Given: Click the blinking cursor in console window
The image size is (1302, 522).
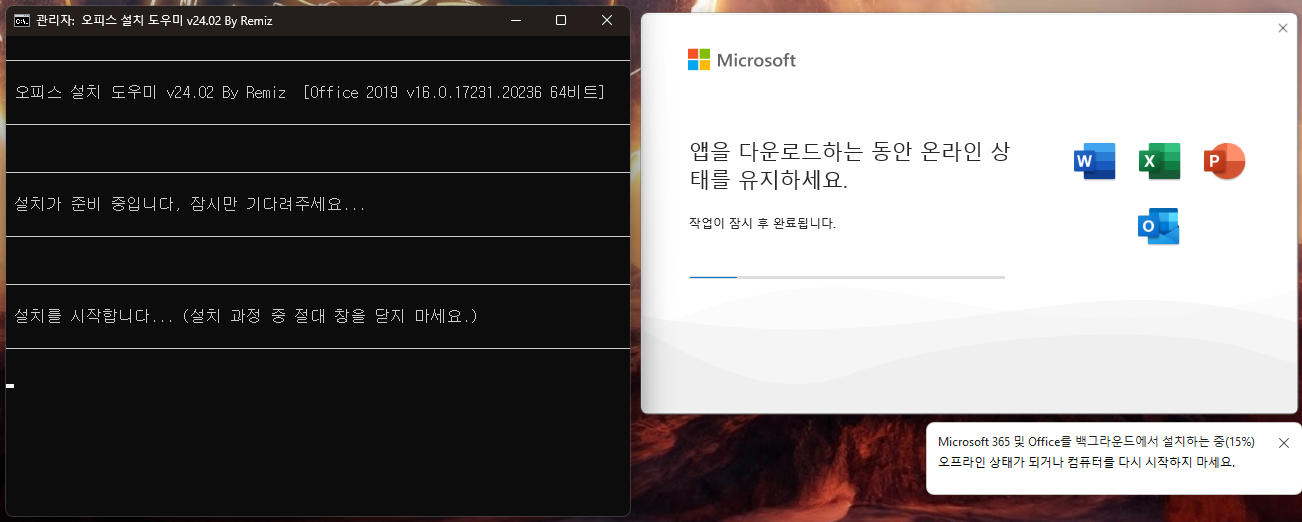Looking at the screenshot, I should coord(10,385).
